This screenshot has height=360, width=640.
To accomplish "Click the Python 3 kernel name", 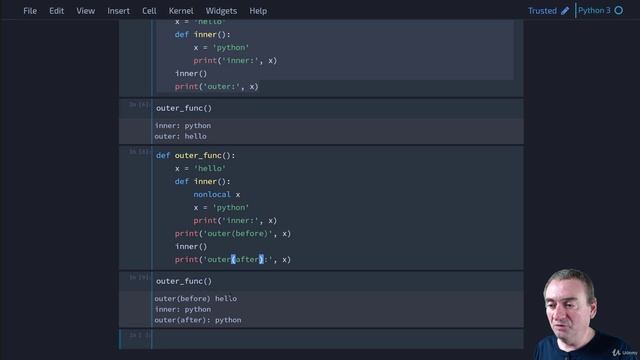I will [x=594, y=11].
